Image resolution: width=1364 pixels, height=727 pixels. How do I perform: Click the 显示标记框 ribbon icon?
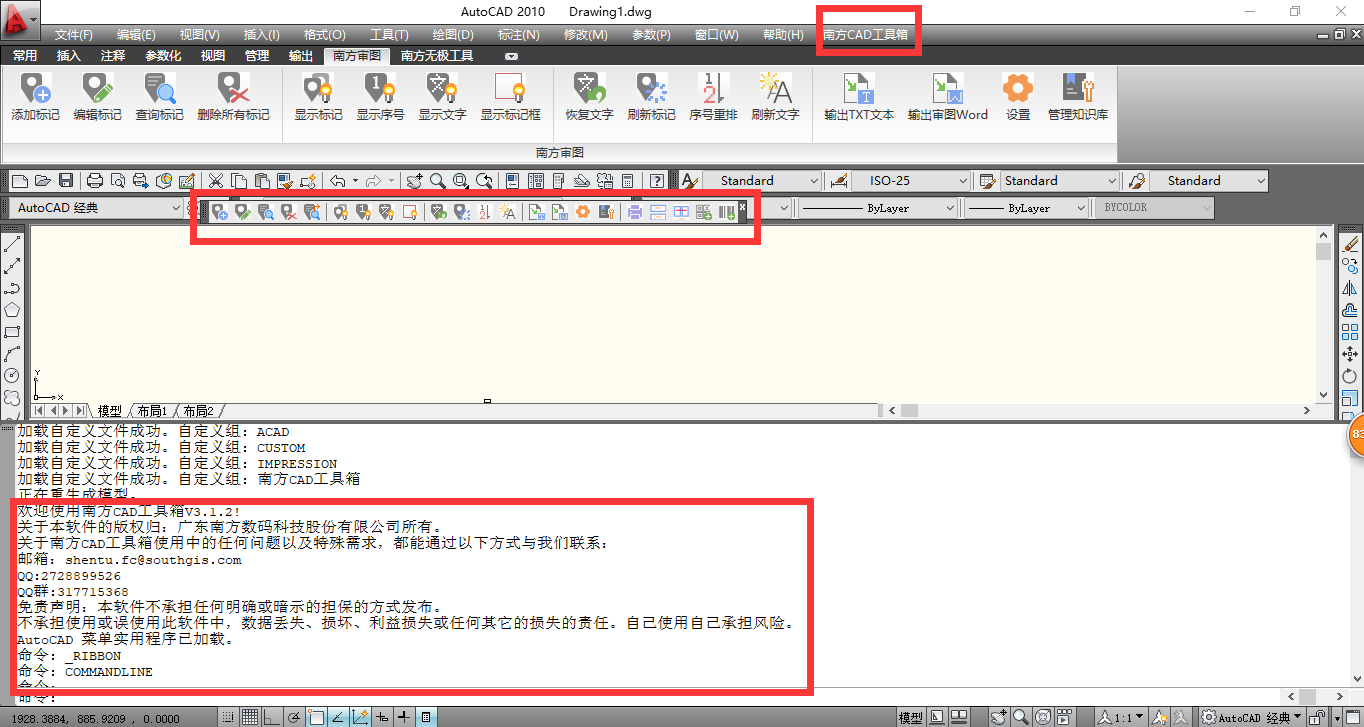(x=510, y=96)
